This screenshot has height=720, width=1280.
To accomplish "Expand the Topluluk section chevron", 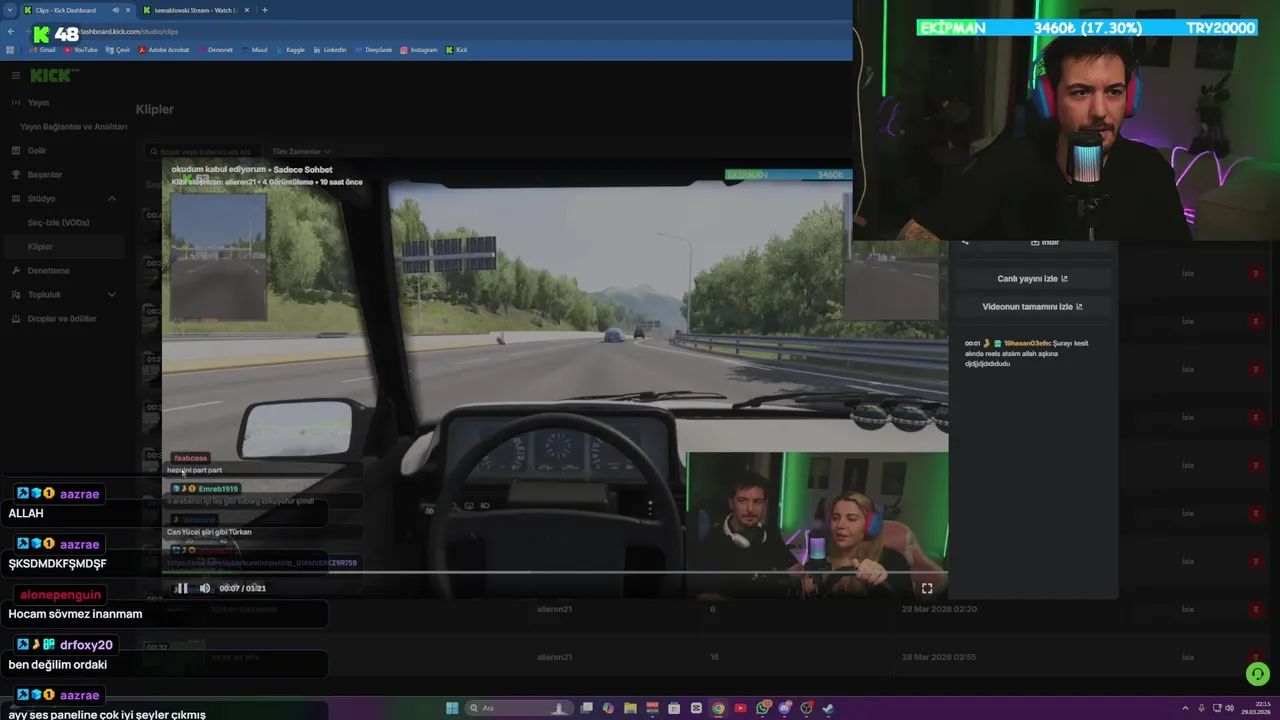I will coord(111,295).
